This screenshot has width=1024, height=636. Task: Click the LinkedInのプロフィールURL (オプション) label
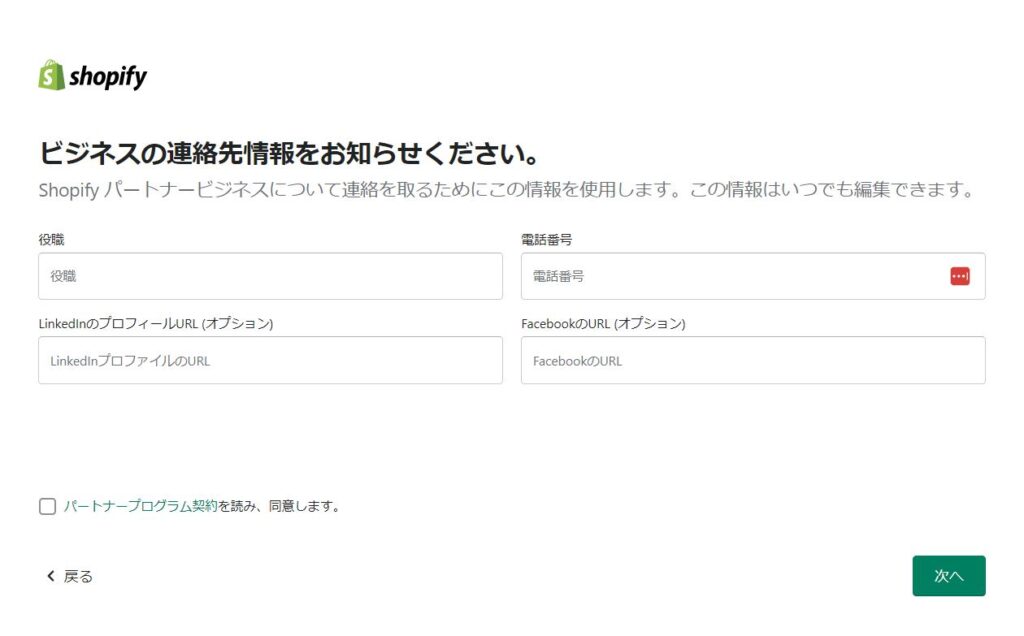(156, 323)
